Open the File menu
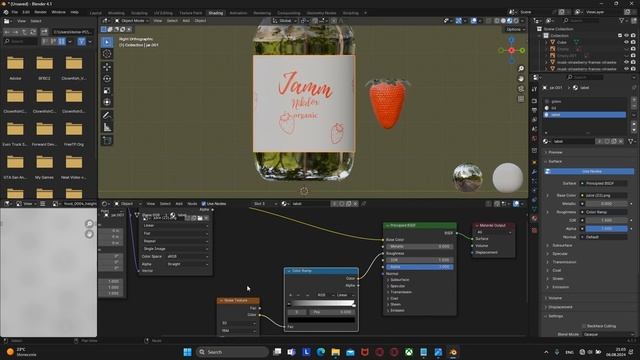Image resolution: width=640 pixels, height=360 pixels. (x=15, y=12)
